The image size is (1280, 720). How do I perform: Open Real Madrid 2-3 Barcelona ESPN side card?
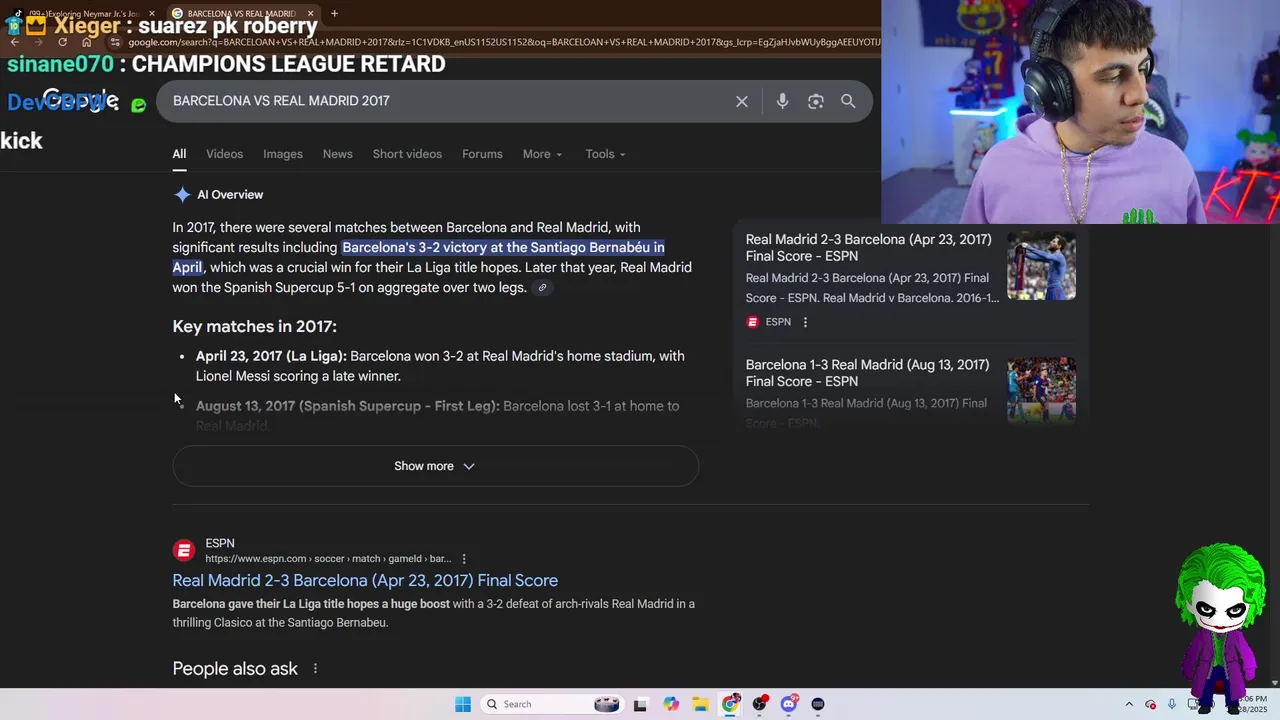(x=869, y=248)
